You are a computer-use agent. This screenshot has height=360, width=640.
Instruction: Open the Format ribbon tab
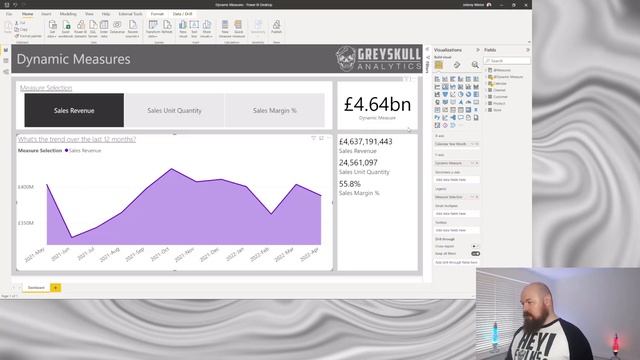point(157,14)
